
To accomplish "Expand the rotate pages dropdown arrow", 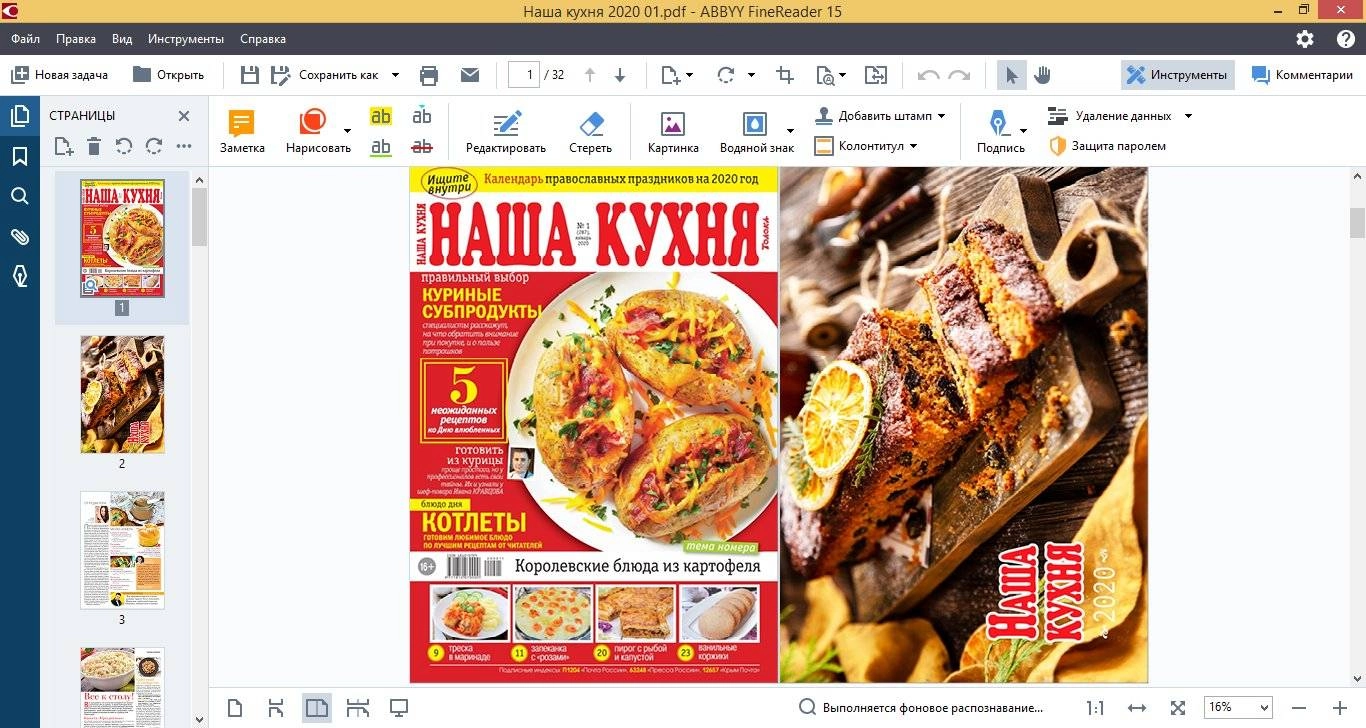I will click(x=751, y=75).
